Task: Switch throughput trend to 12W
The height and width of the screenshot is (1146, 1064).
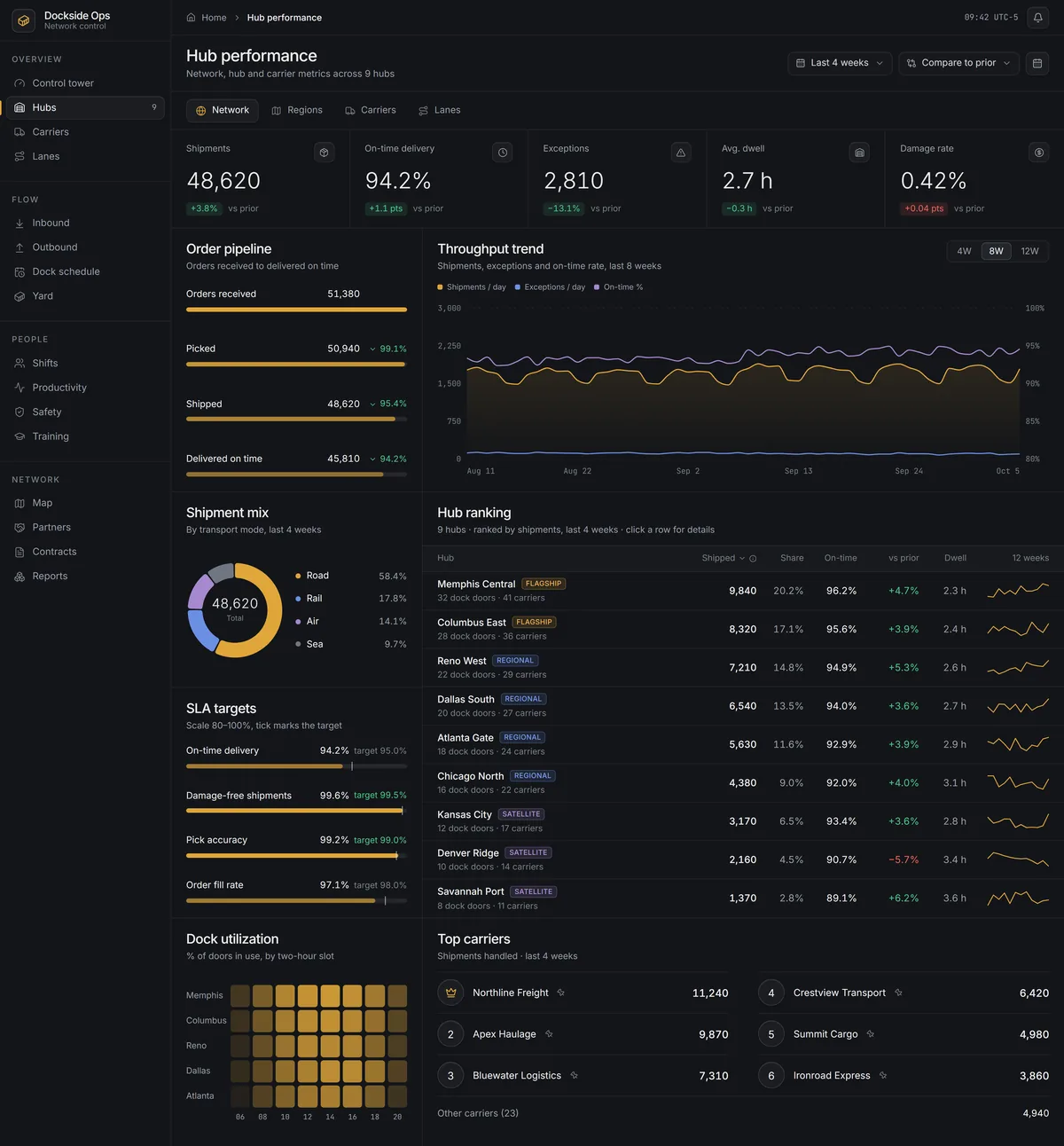Action: point(1029,251)
